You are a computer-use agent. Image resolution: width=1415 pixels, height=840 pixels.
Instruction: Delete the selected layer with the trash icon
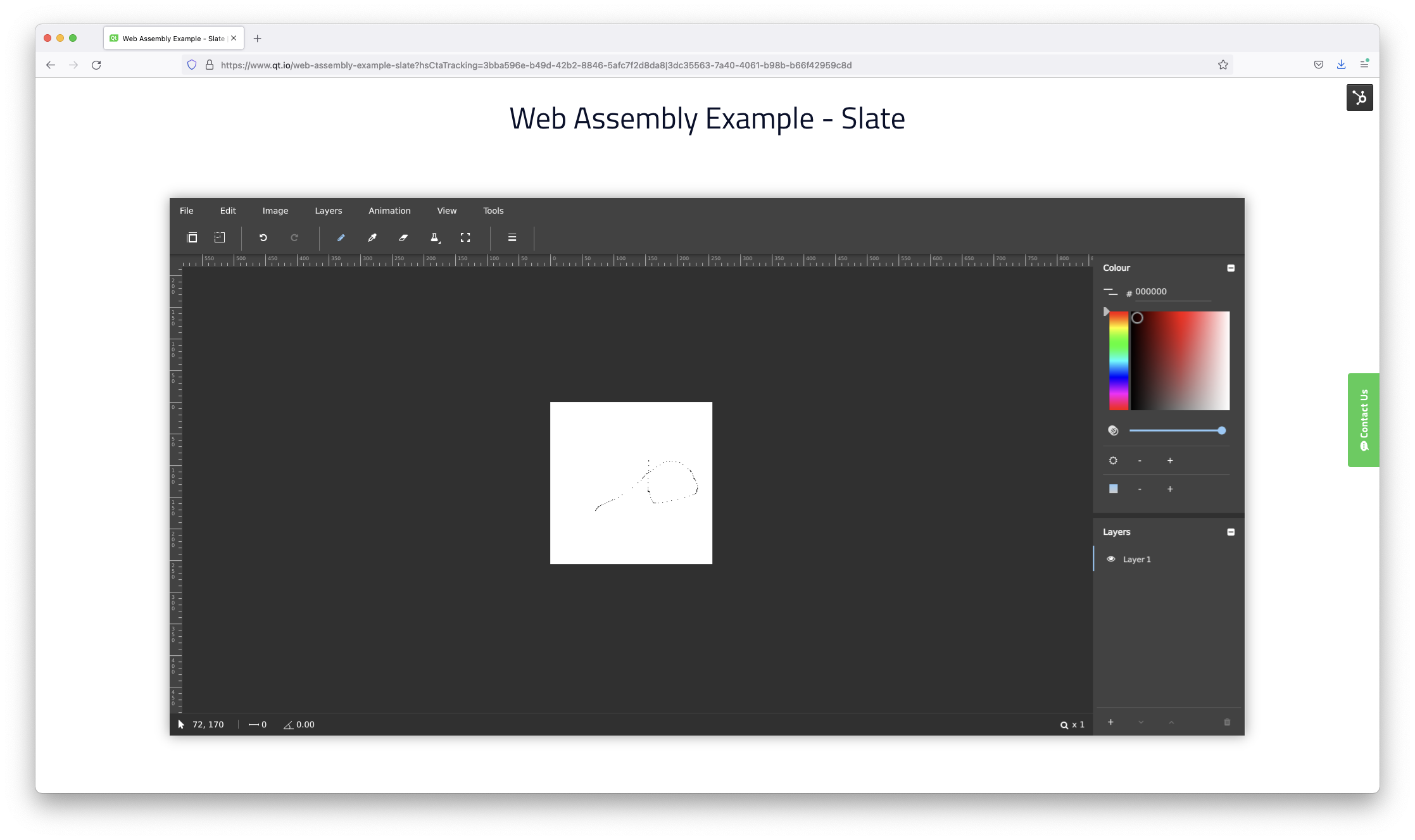point(1227,722)
